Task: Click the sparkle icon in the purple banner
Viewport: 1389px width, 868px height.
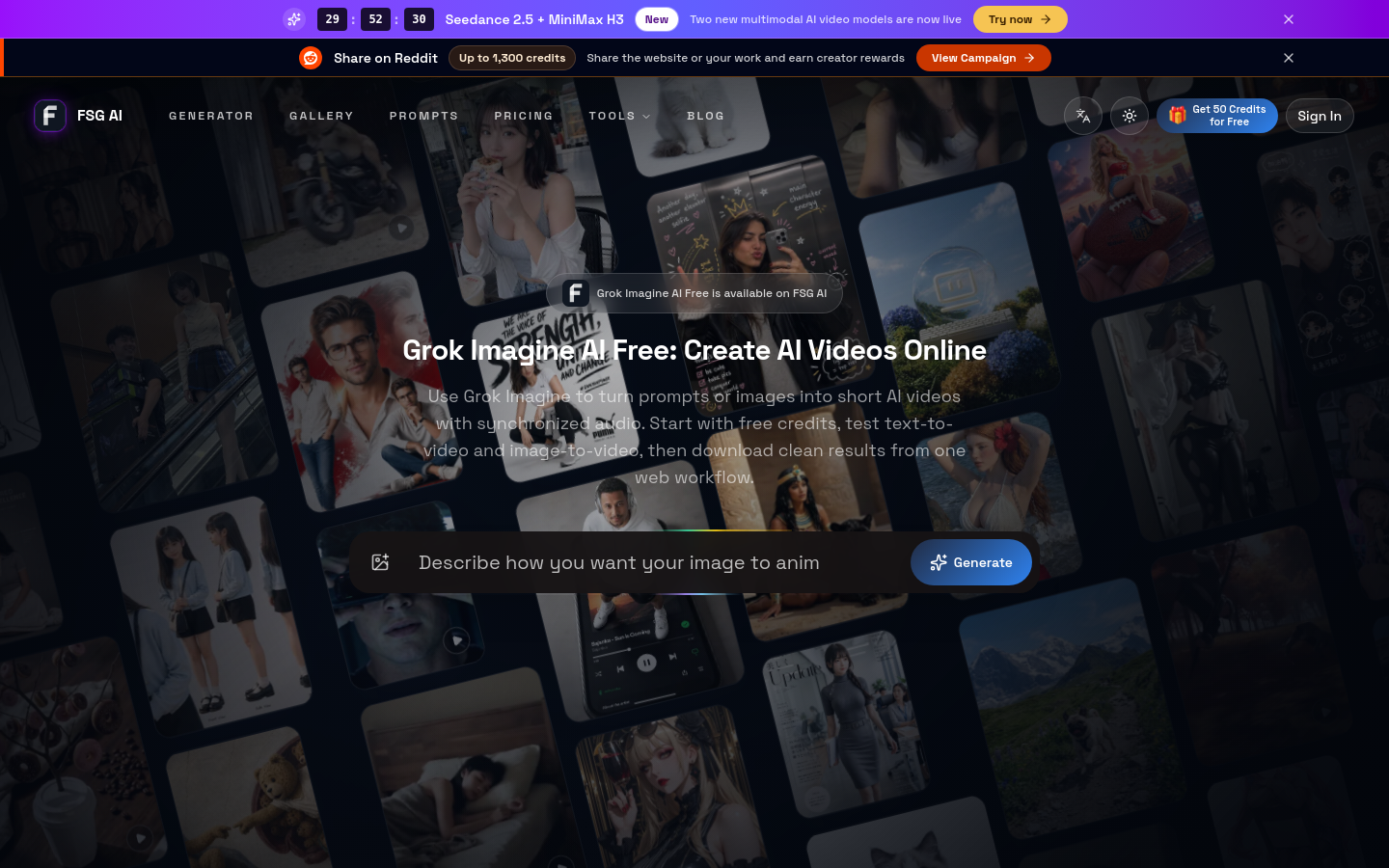Action: 294,19
